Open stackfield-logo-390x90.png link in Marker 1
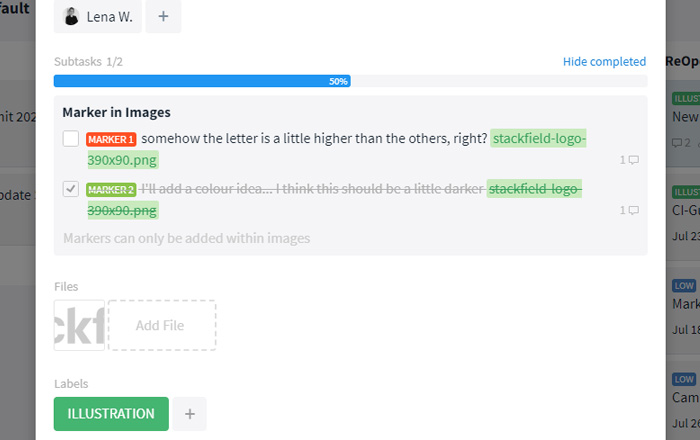The image size is (700, 440). (x=538, y=138)
